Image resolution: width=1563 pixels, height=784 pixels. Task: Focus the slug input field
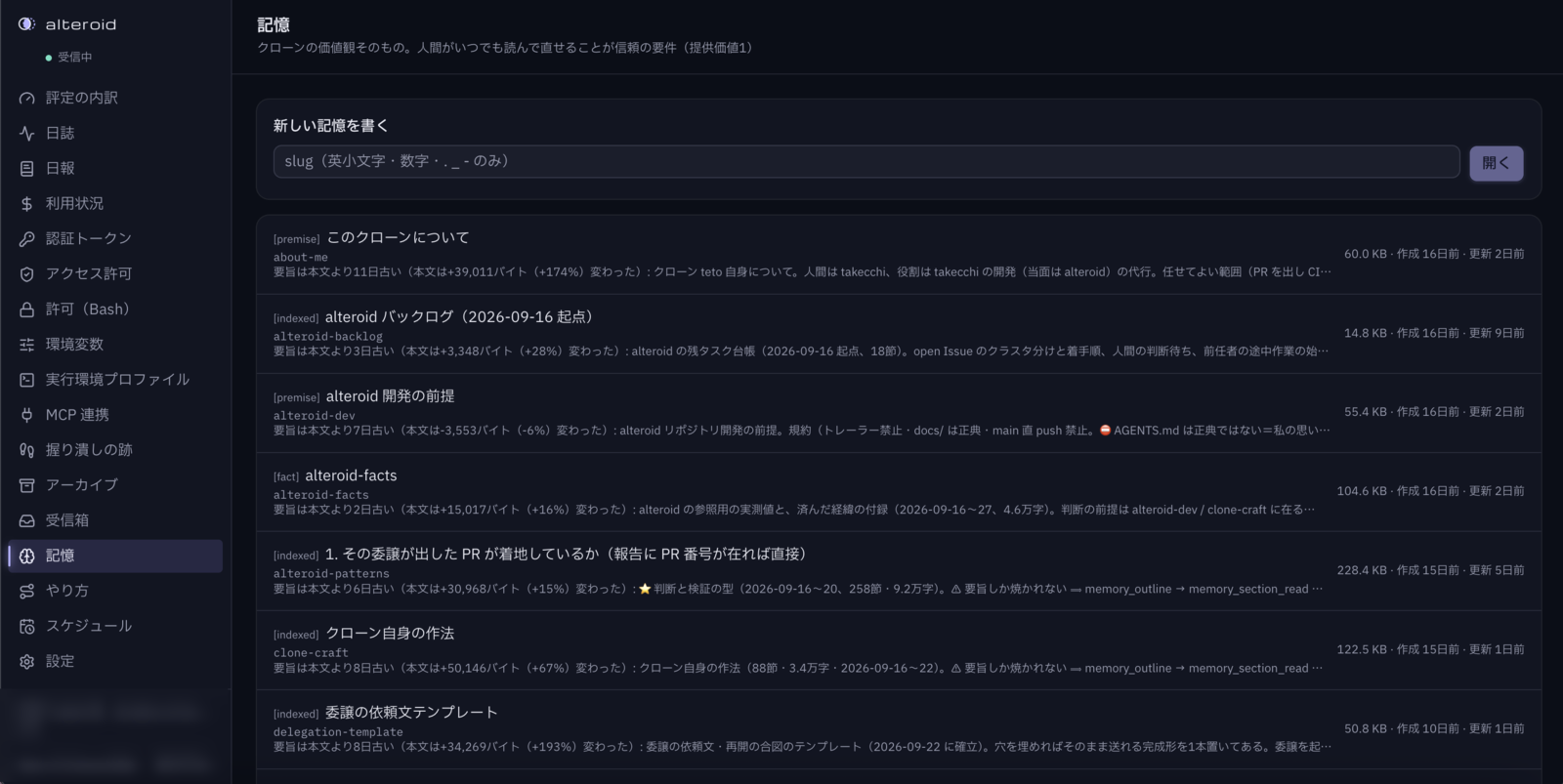click(866, 161)
